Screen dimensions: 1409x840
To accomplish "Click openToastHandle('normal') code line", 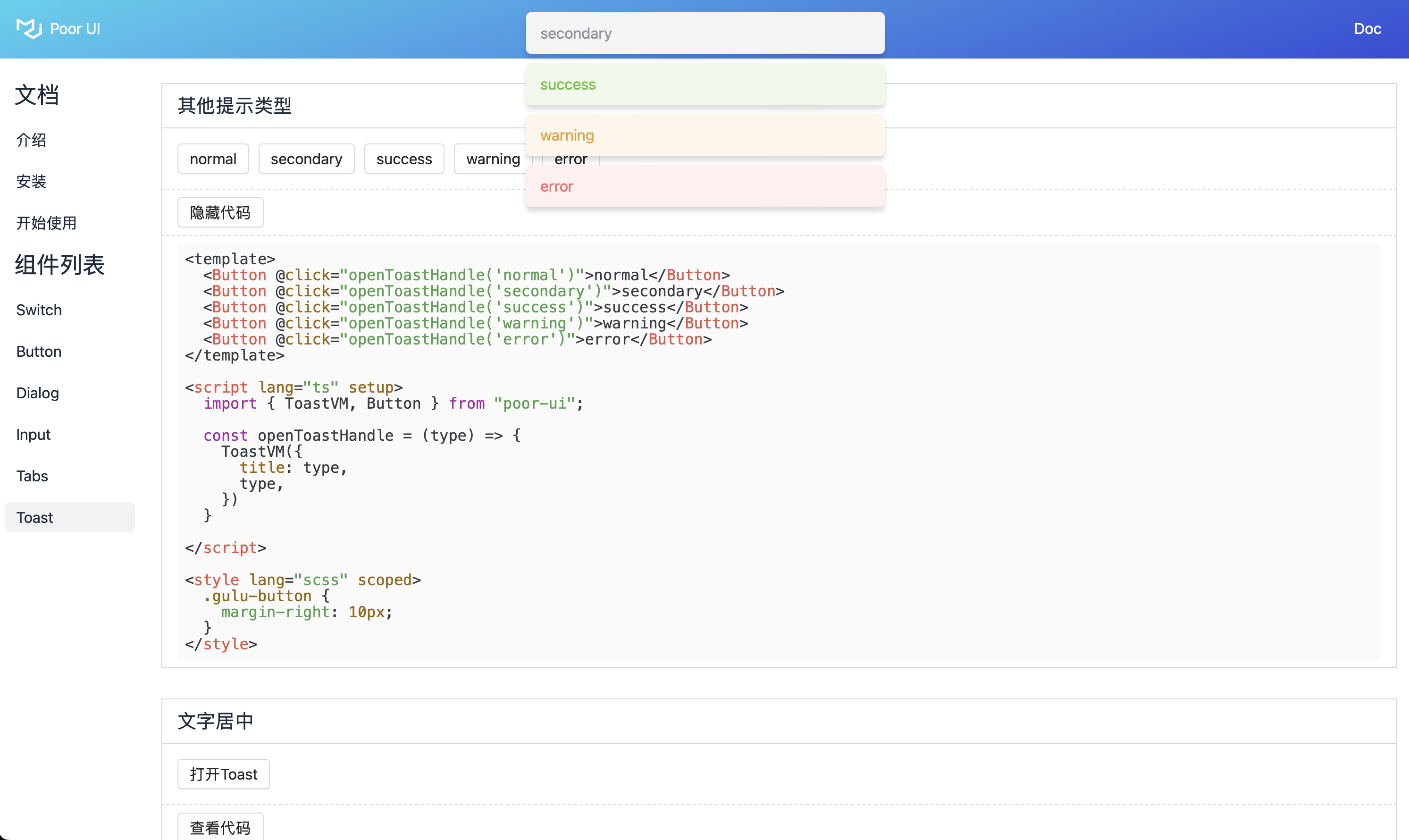I will click(x=467, y=275).
